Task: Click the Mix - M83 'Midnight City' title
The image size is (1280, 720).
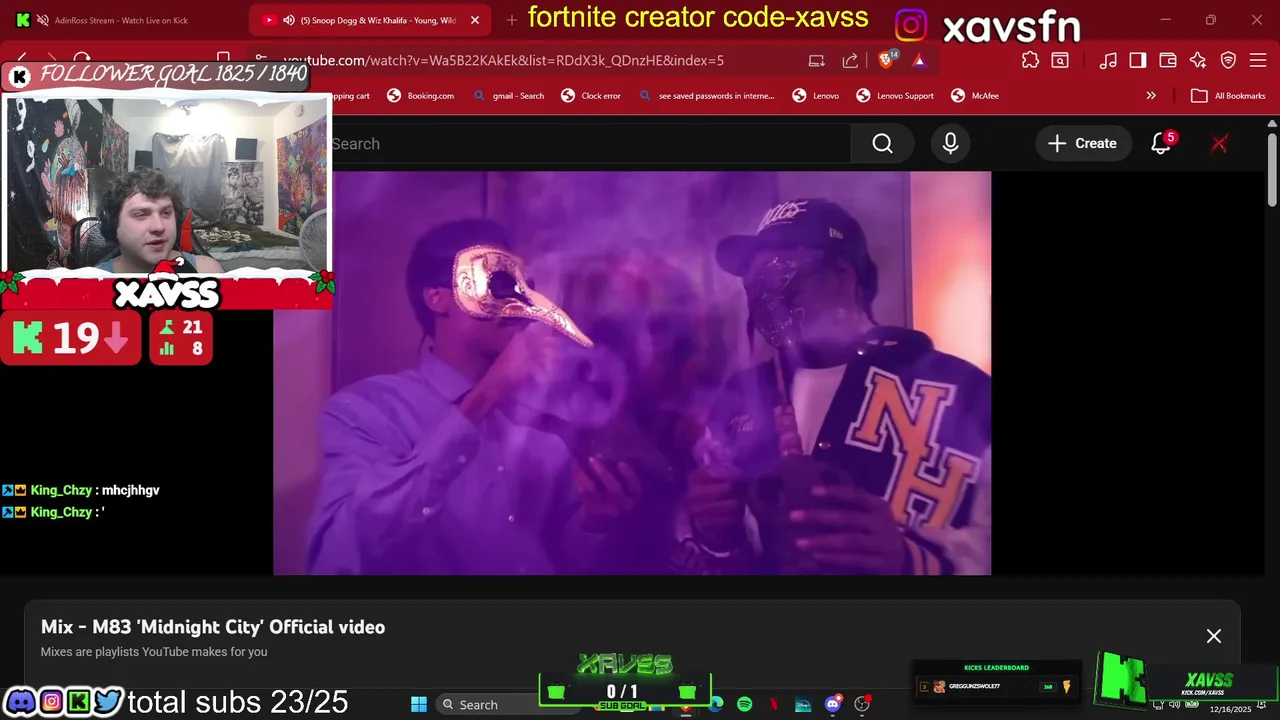Action: click(213, 627)
